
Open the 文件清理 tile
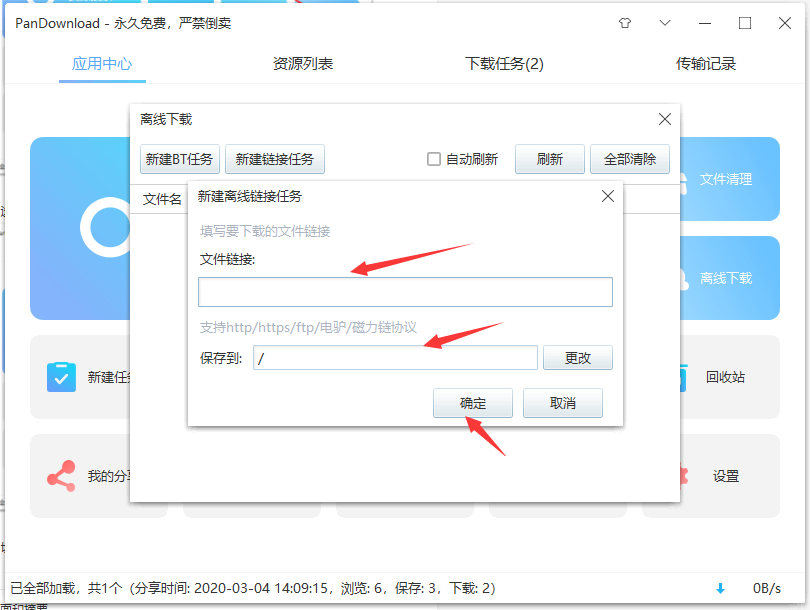(x=729, y=179)
